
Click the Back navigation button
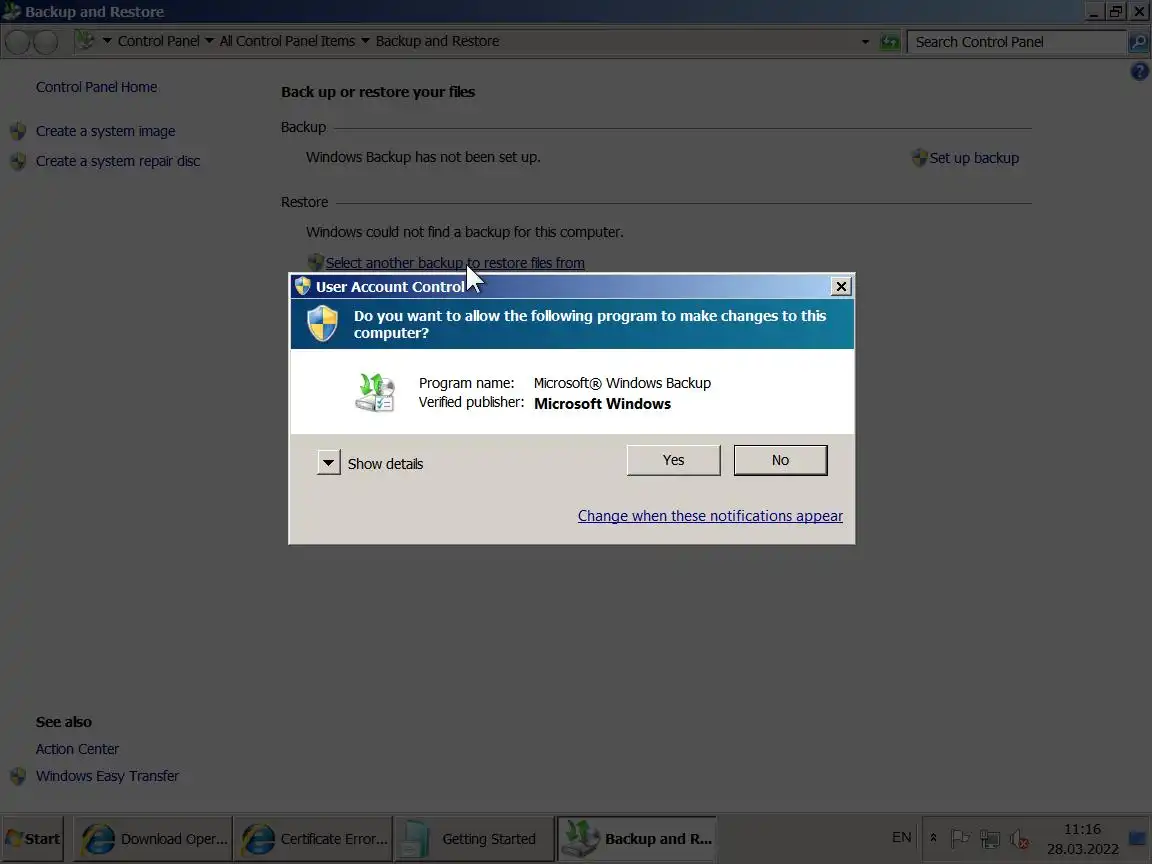(17, 42)
